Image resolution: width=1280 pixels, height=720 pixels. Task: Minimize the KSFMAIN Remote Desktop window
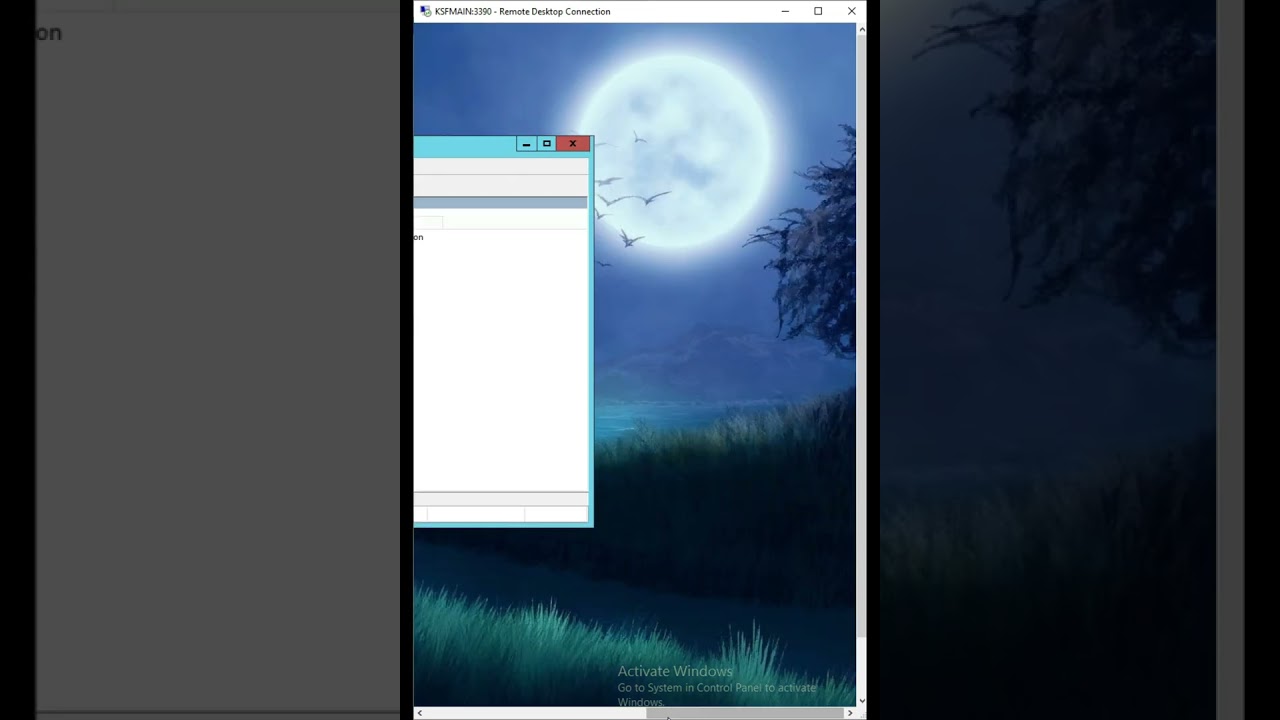[785, 11]
